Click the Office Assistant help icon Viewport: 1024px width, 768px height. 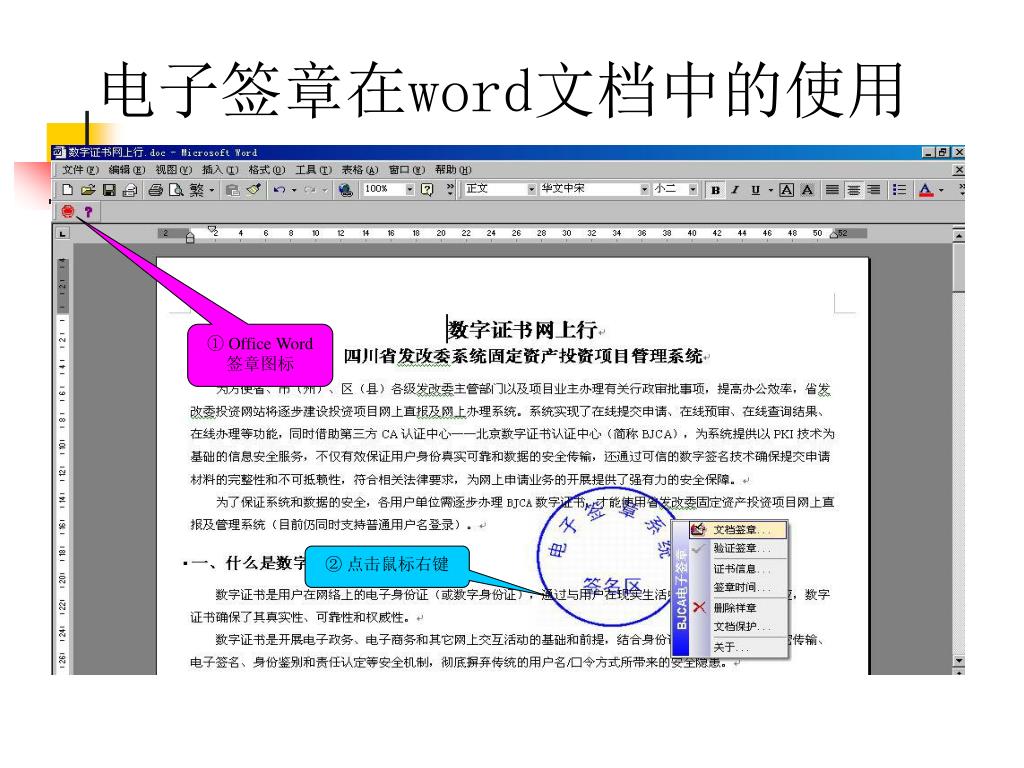tap(427, 190)
